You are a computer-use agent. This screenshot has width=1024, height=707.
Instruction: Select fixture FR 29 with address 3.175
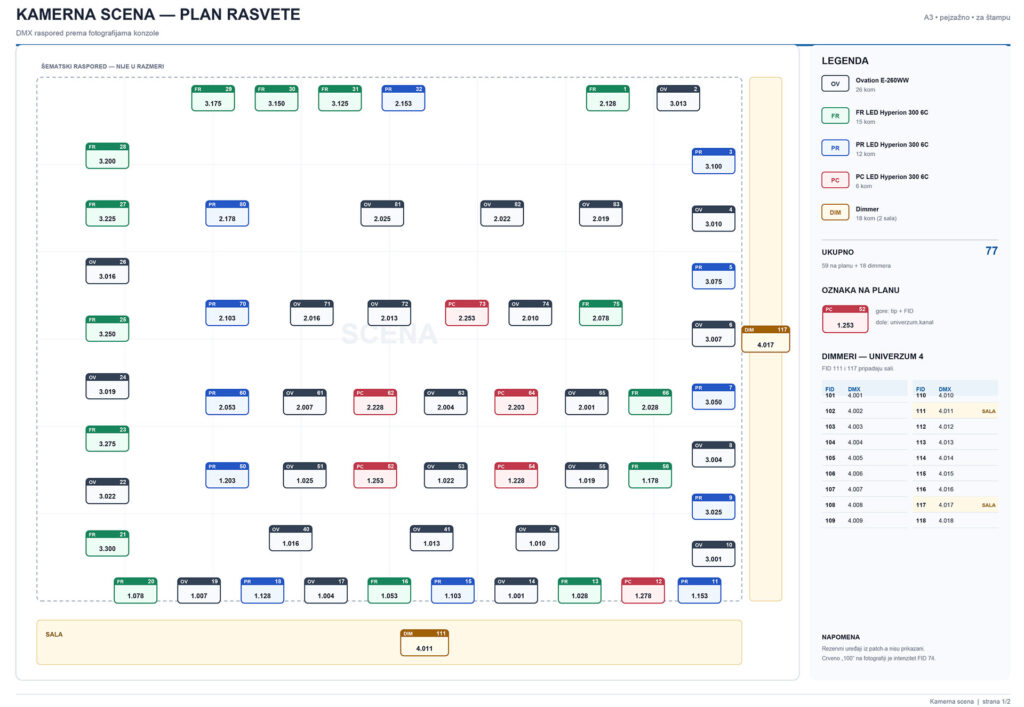point(213,98)
